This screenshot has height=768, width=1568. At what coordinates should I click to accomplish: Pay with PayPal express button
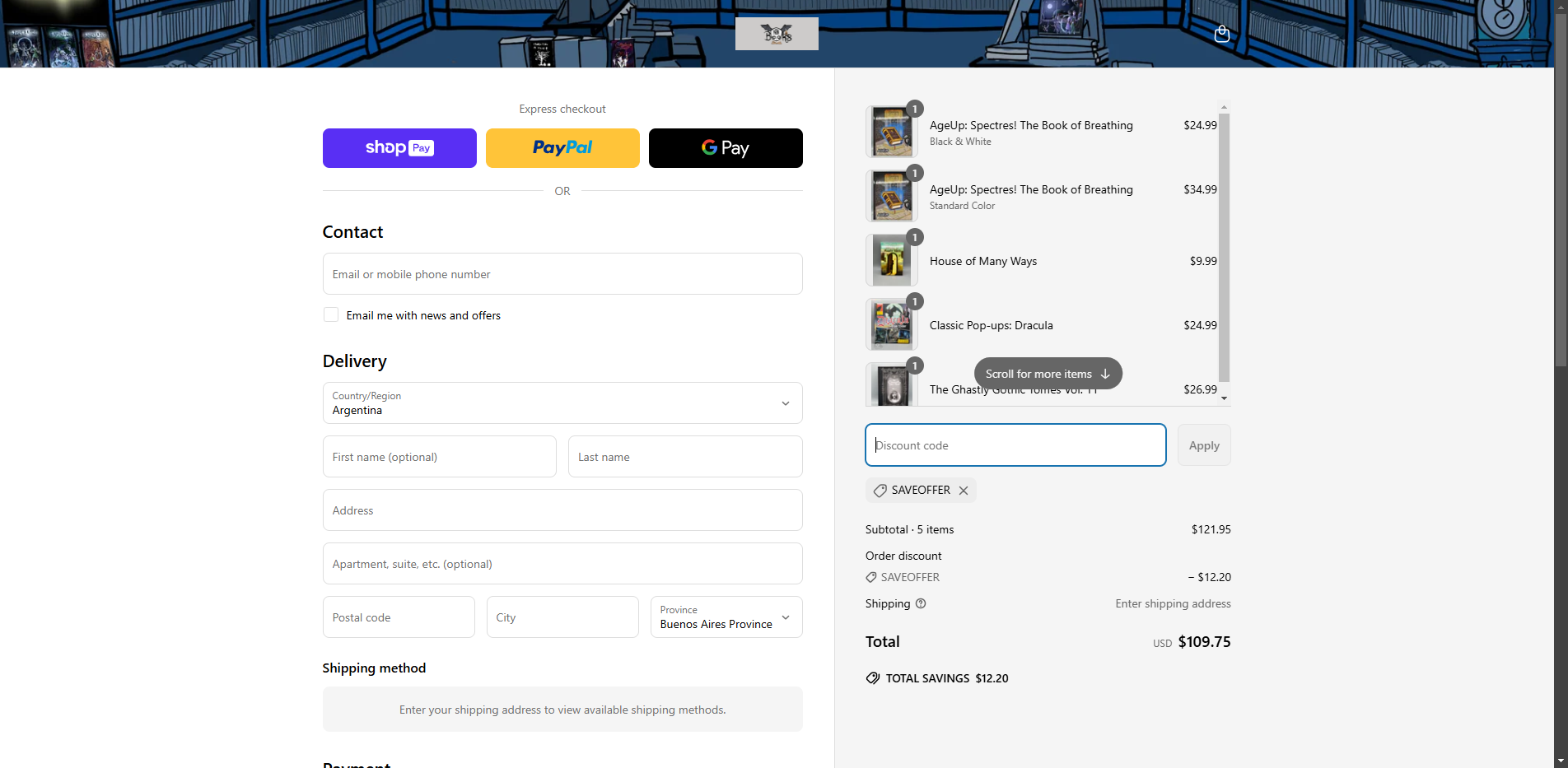[562, 148]
